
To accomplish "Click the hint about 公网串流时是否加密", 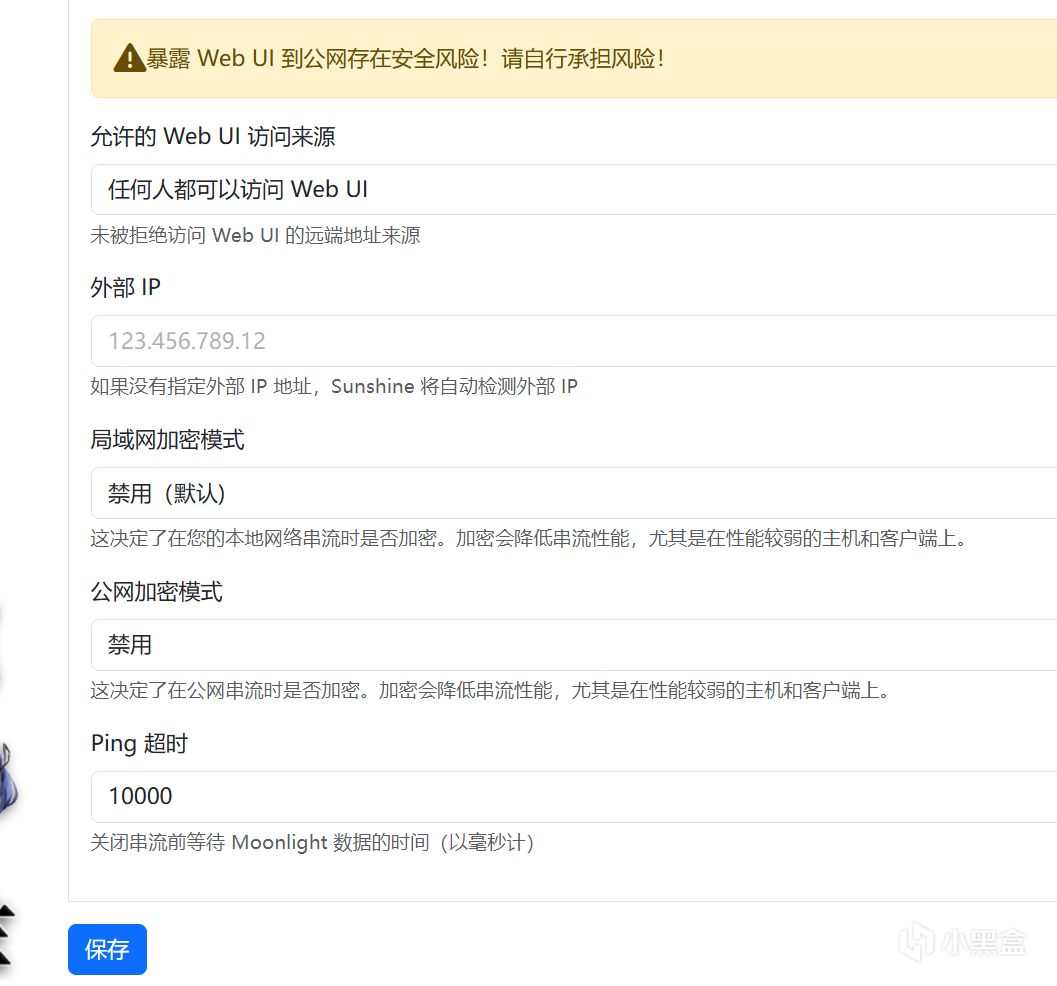I will (x=490, y=690).
